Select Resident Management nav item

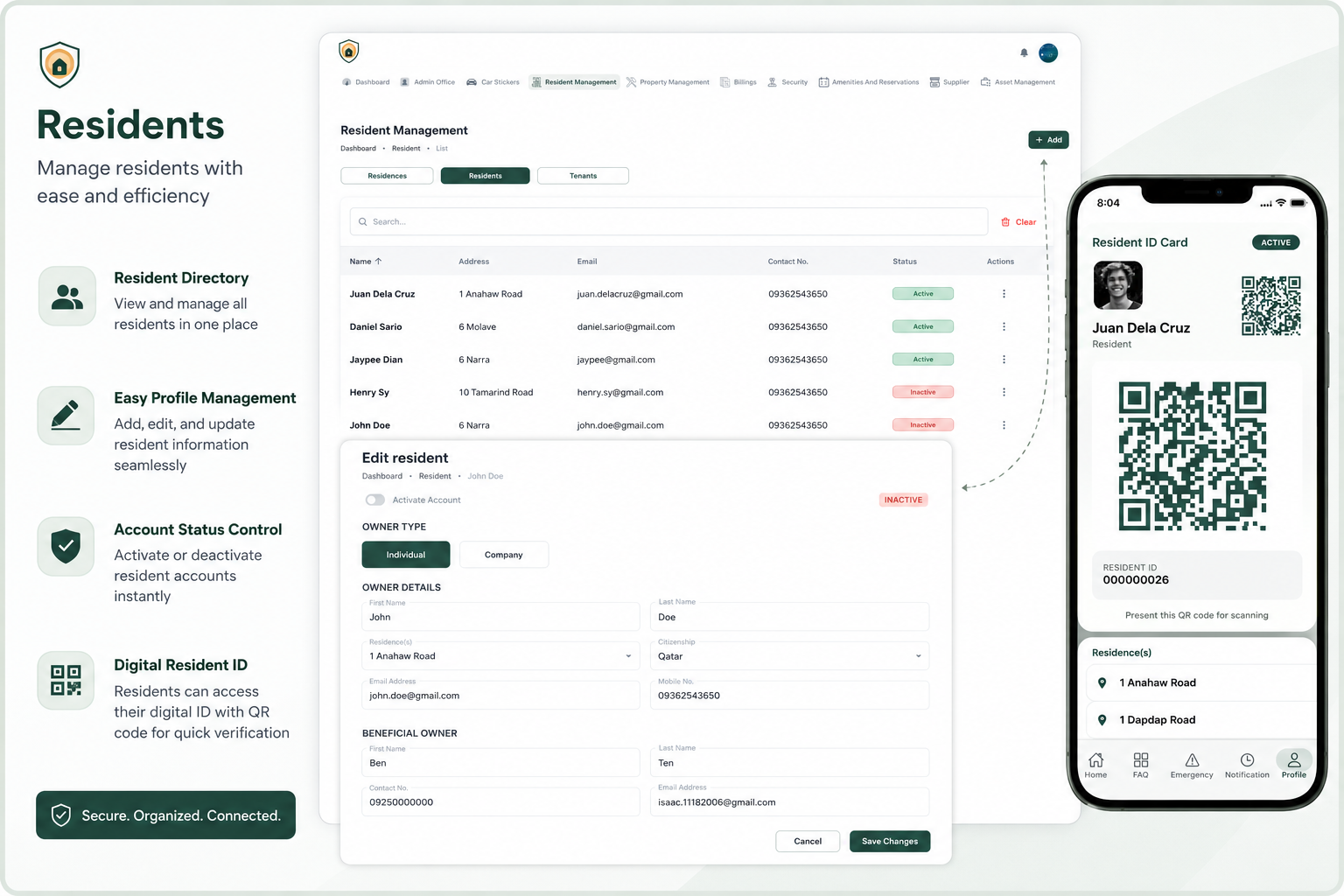[574, 82]
